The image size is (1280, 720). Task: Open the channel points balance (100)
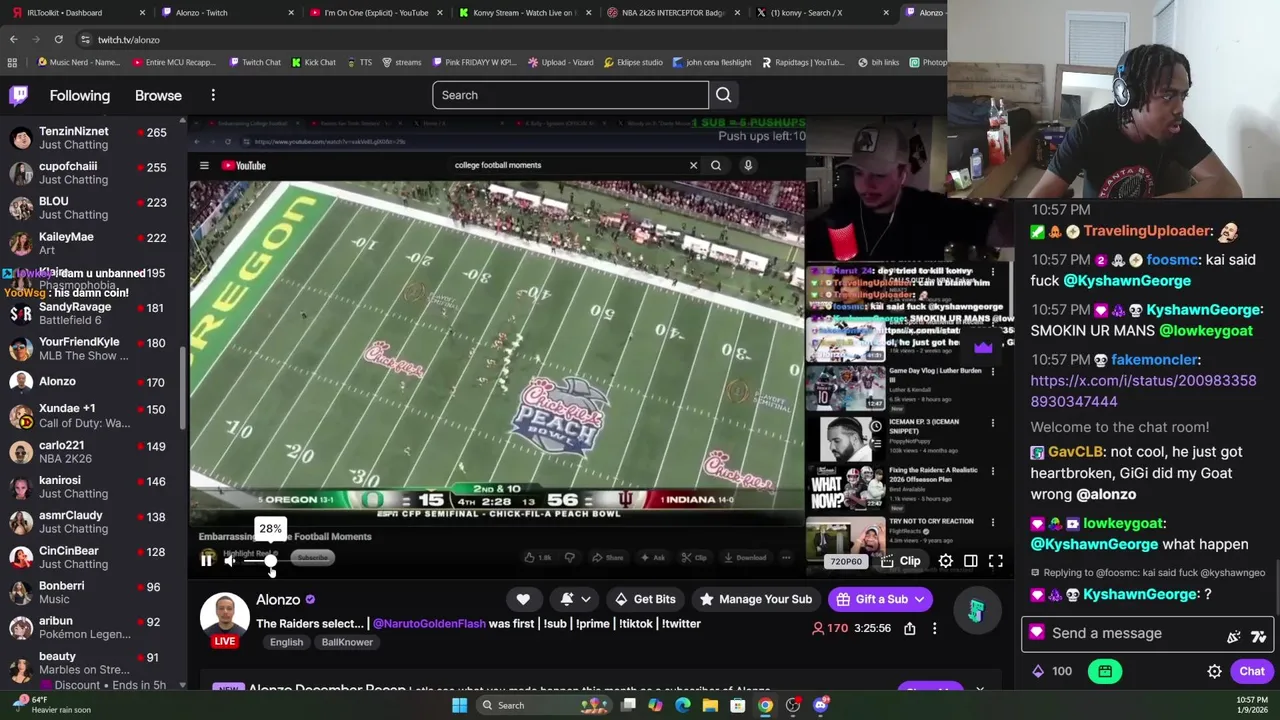click(x=1051, y=671)
